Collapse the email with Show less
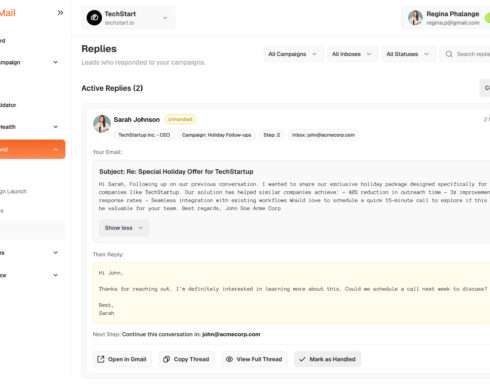The image size is (490, 385). click(124, 228)
